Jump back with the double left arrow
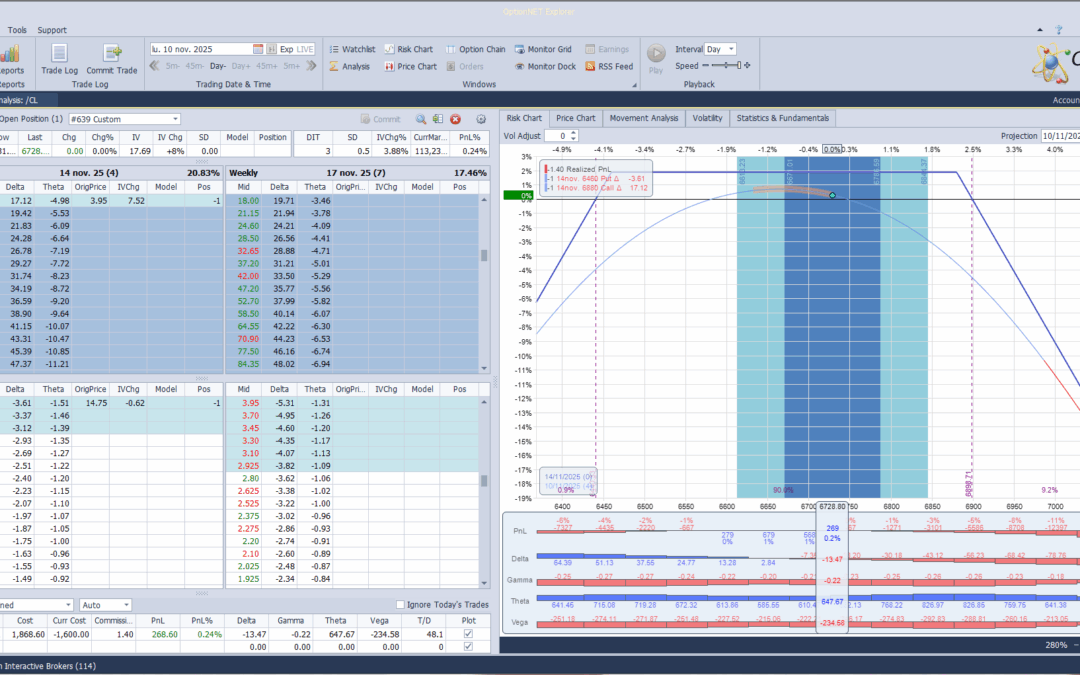The image size is (1080, 675). 154,66
